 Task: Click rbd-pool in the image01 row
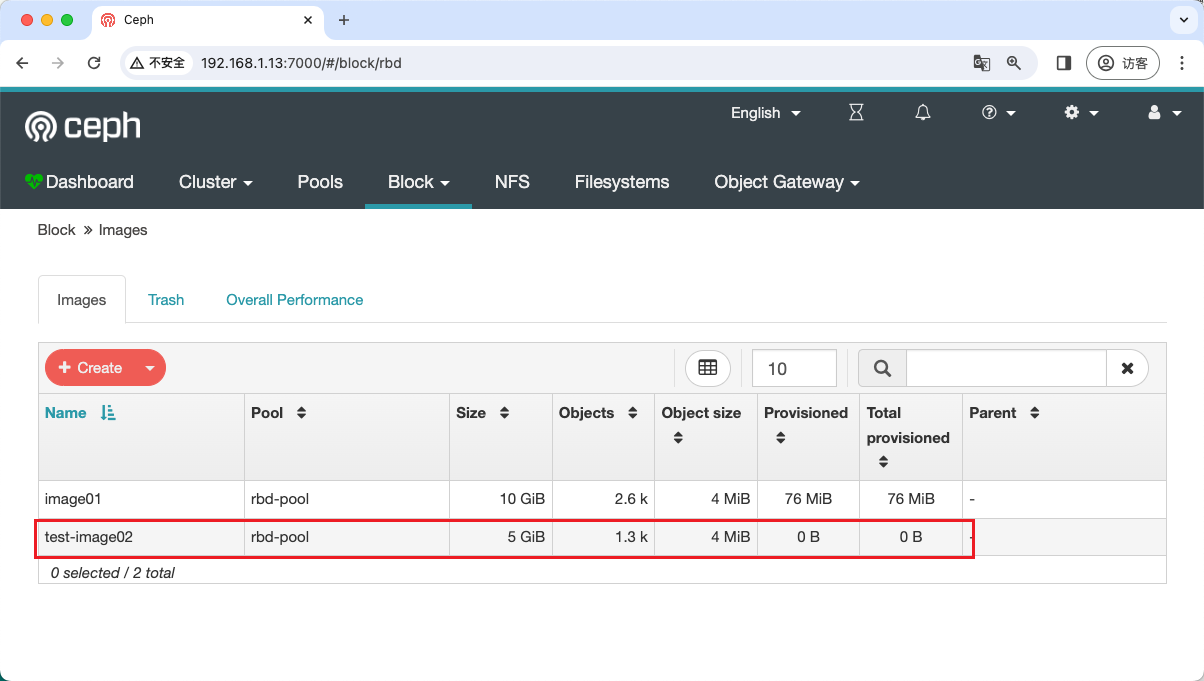click(280, 499)
